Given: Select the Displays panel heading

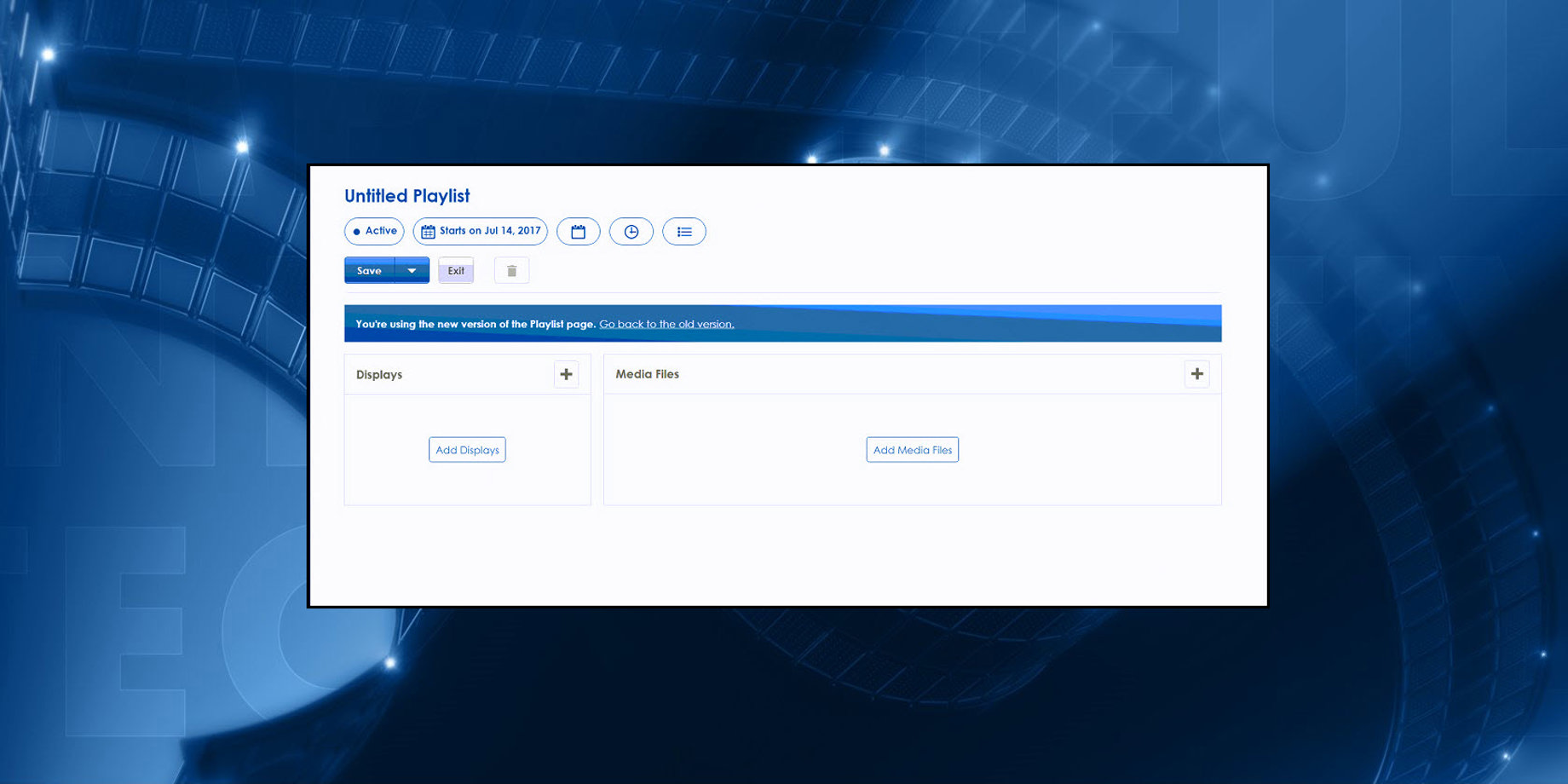Looking at the screenshot, I should tap(379, 375).
